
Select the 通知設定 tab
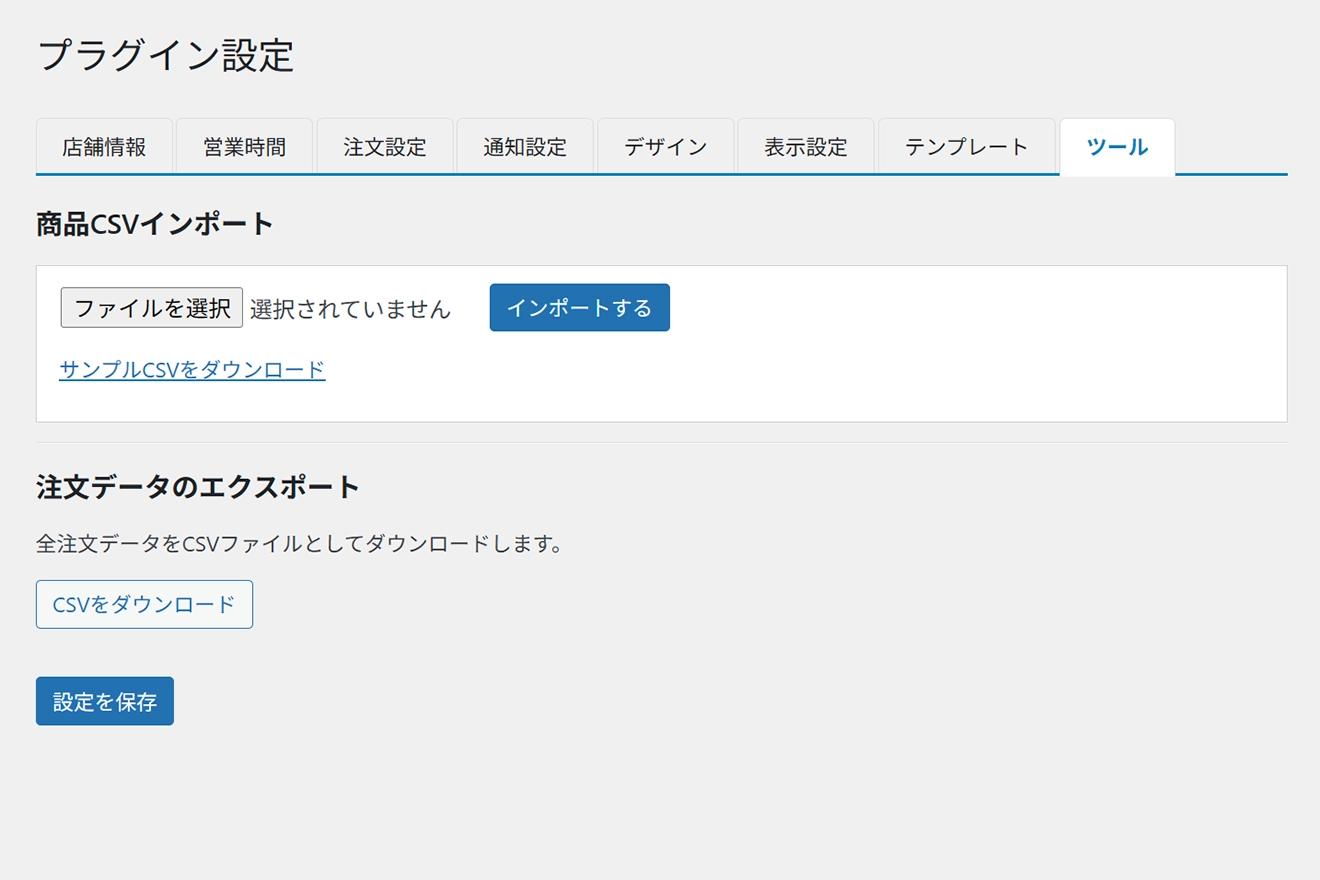point(525,147)
